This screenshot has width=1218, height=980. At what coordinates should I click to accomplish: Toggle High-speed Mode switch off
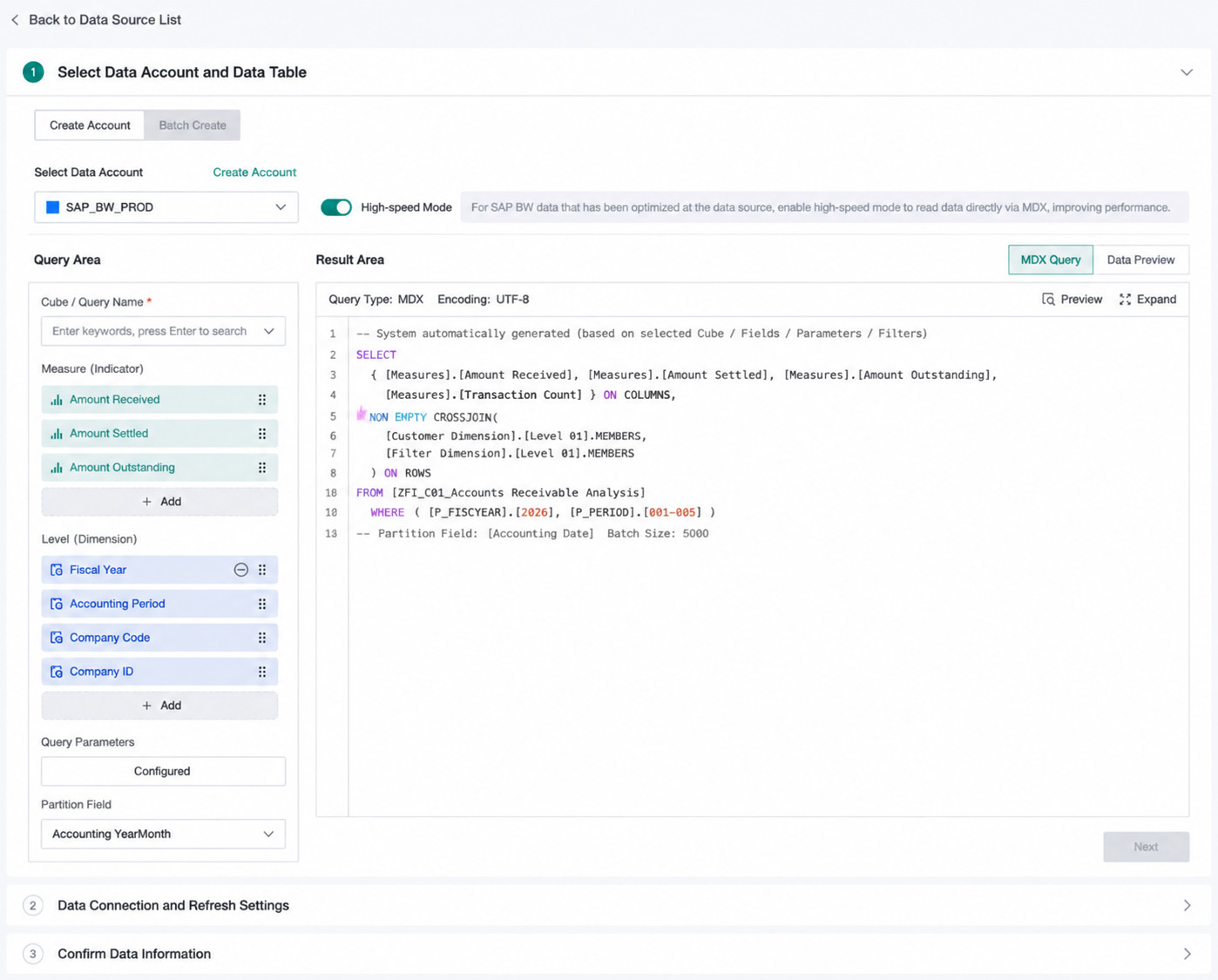point(336,207)
